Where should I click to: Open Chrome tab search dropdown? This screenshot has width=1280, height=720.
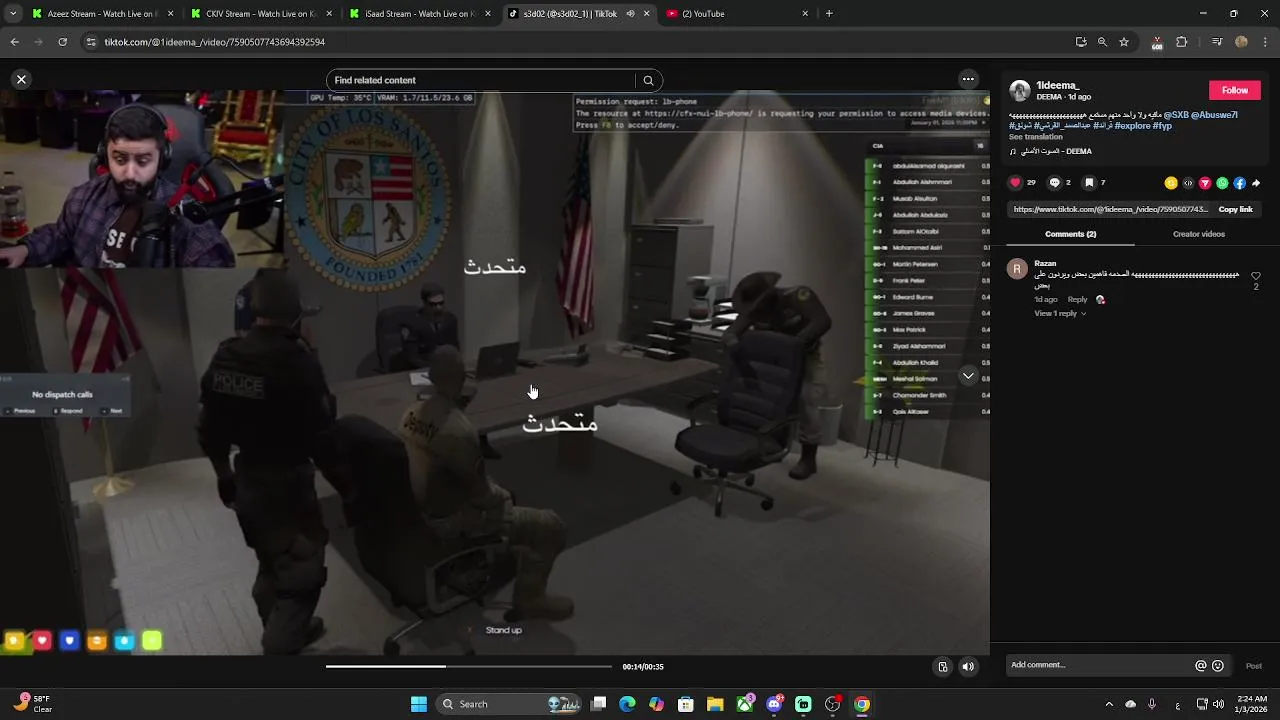click(13, 14)
